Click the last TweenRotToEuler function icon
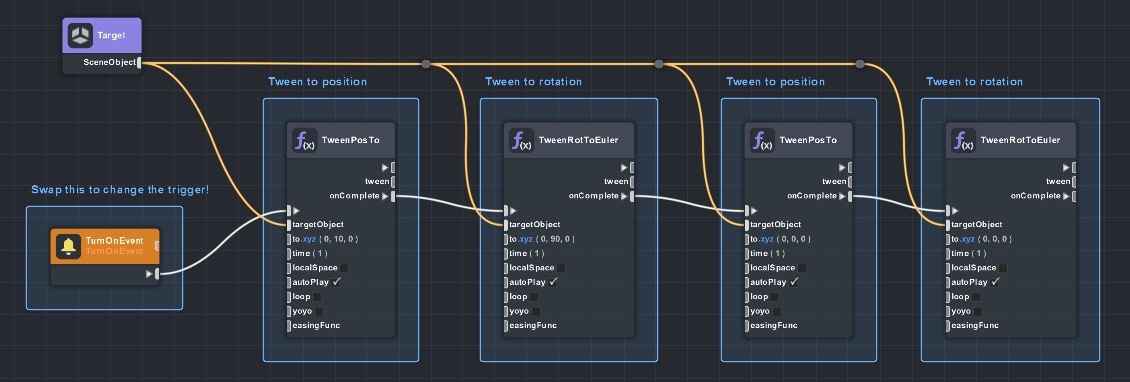Image resolution: width=1130 pixels, height=382 pixels. pyautogui.click(x=963, y=140)
